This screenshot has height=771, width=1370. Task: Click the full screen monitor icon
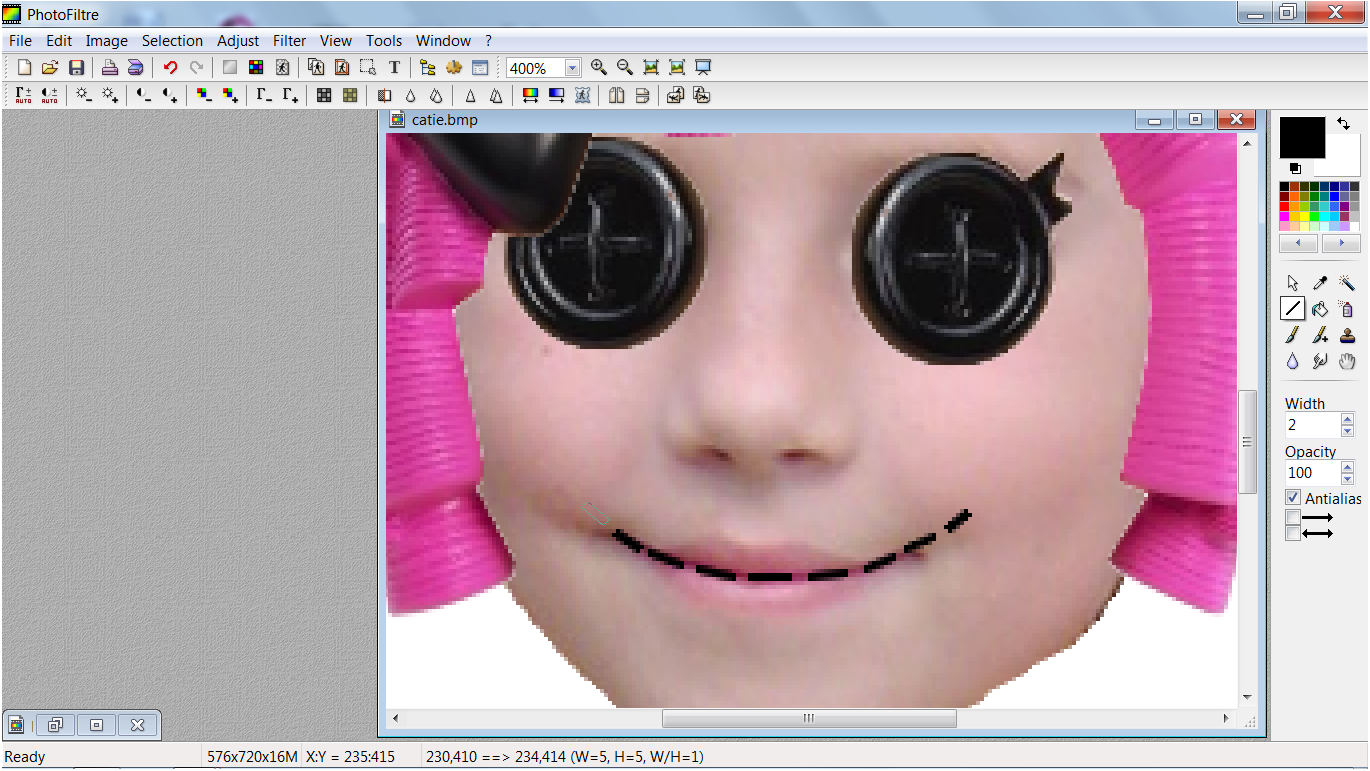pos(703,67)
